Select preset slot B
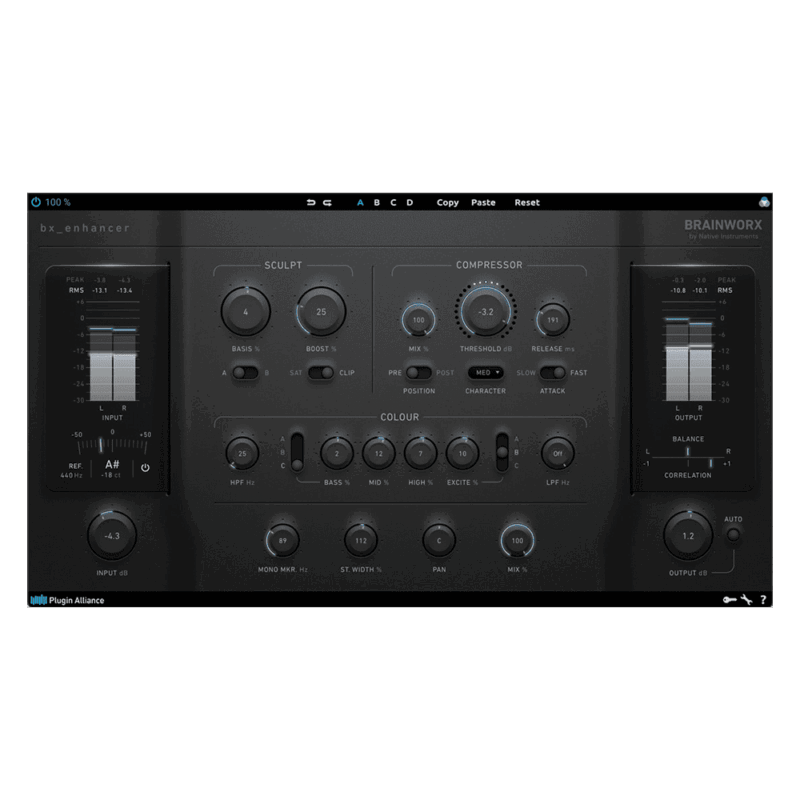Image resolution: width=800 pixels, height=800 pixels. [377, 203]
